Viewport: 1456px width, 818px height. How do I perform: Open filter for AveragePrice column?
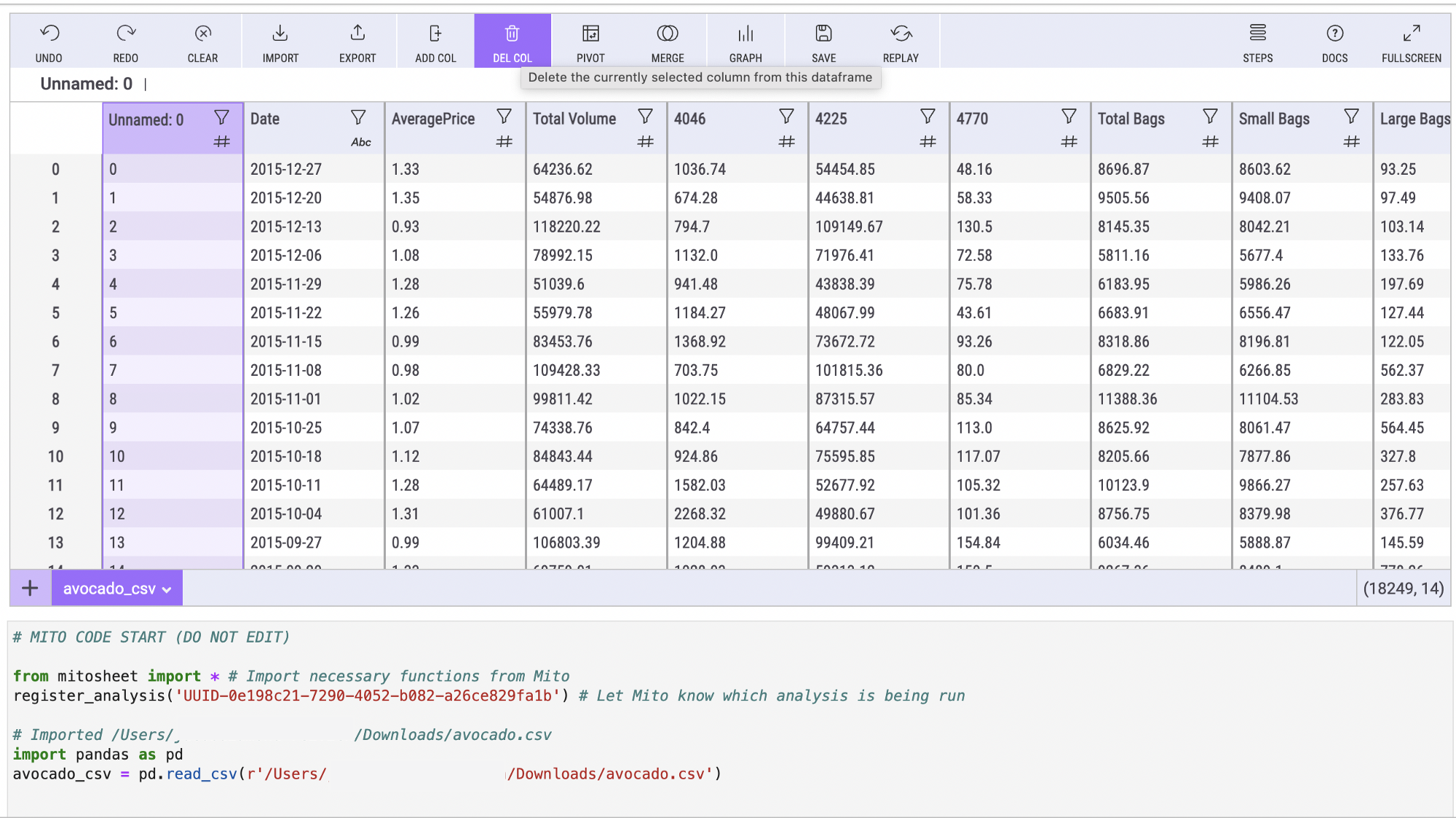point(504,117)
